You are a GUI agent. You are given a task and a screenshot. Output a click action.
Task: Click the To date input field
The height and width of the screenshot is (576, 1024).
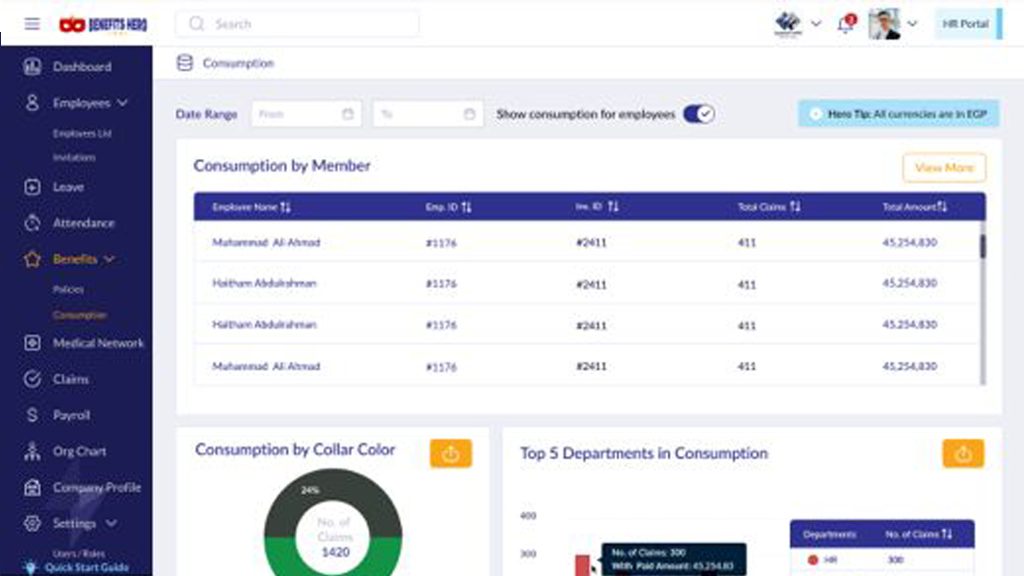click(428, 114)
